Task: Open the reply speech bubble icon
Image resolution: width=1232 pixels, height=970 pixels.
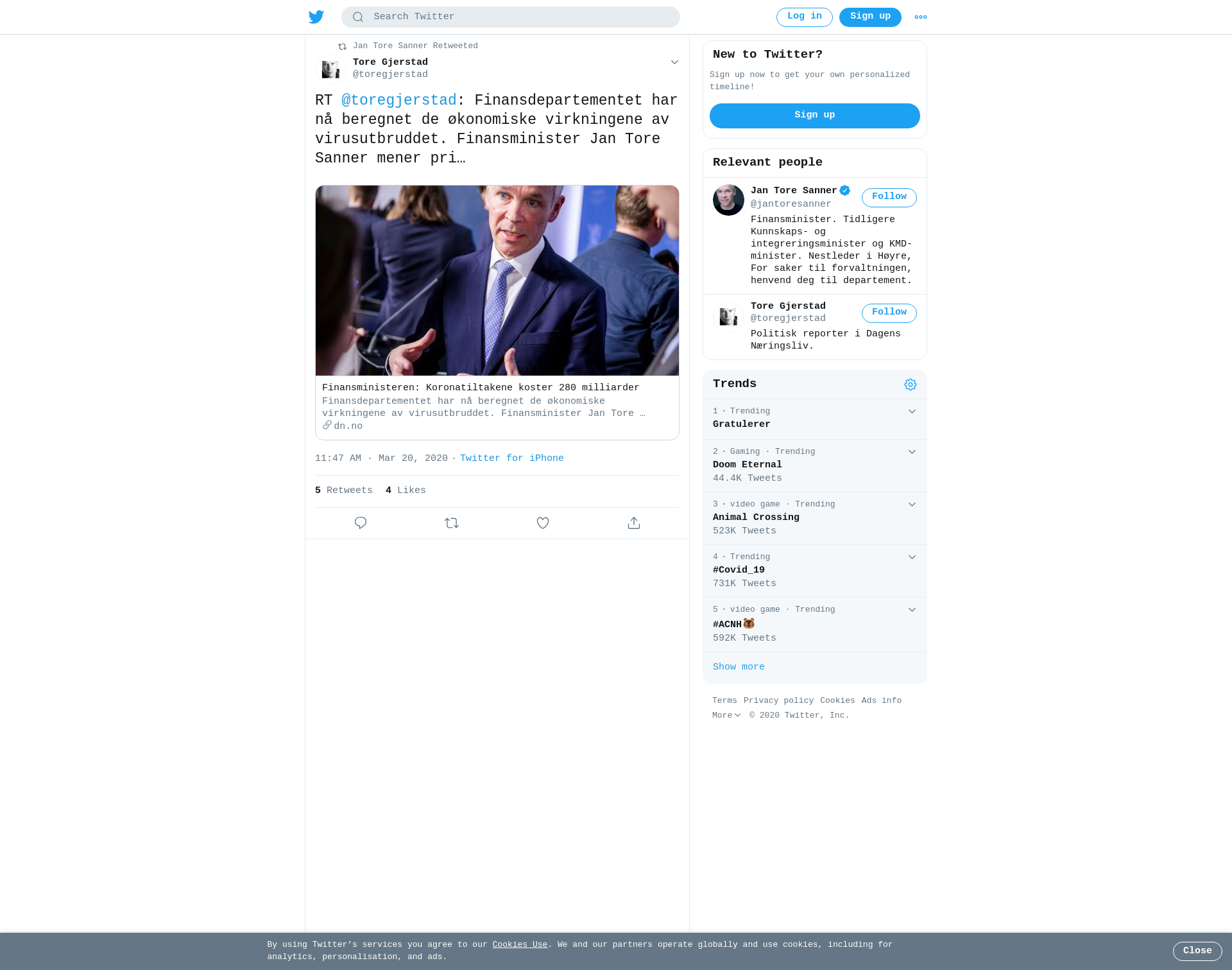Action: click(x=361, y=523)
